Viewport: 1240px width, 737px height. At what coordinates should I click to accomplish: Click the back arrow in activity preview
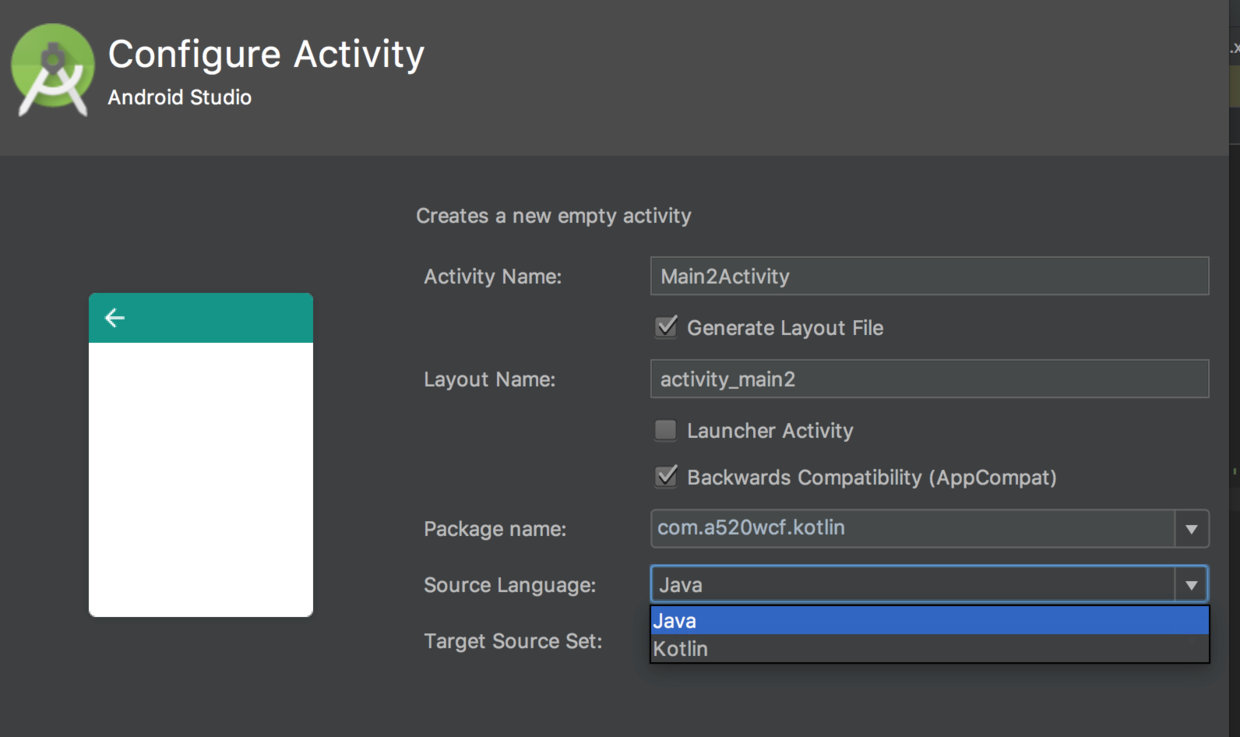tap(115, 318)
